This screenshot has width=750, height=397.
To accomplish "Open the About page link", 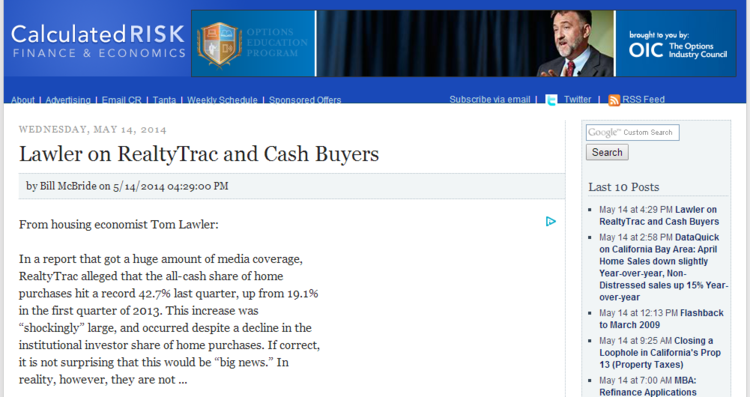I will tap(22, 100).
